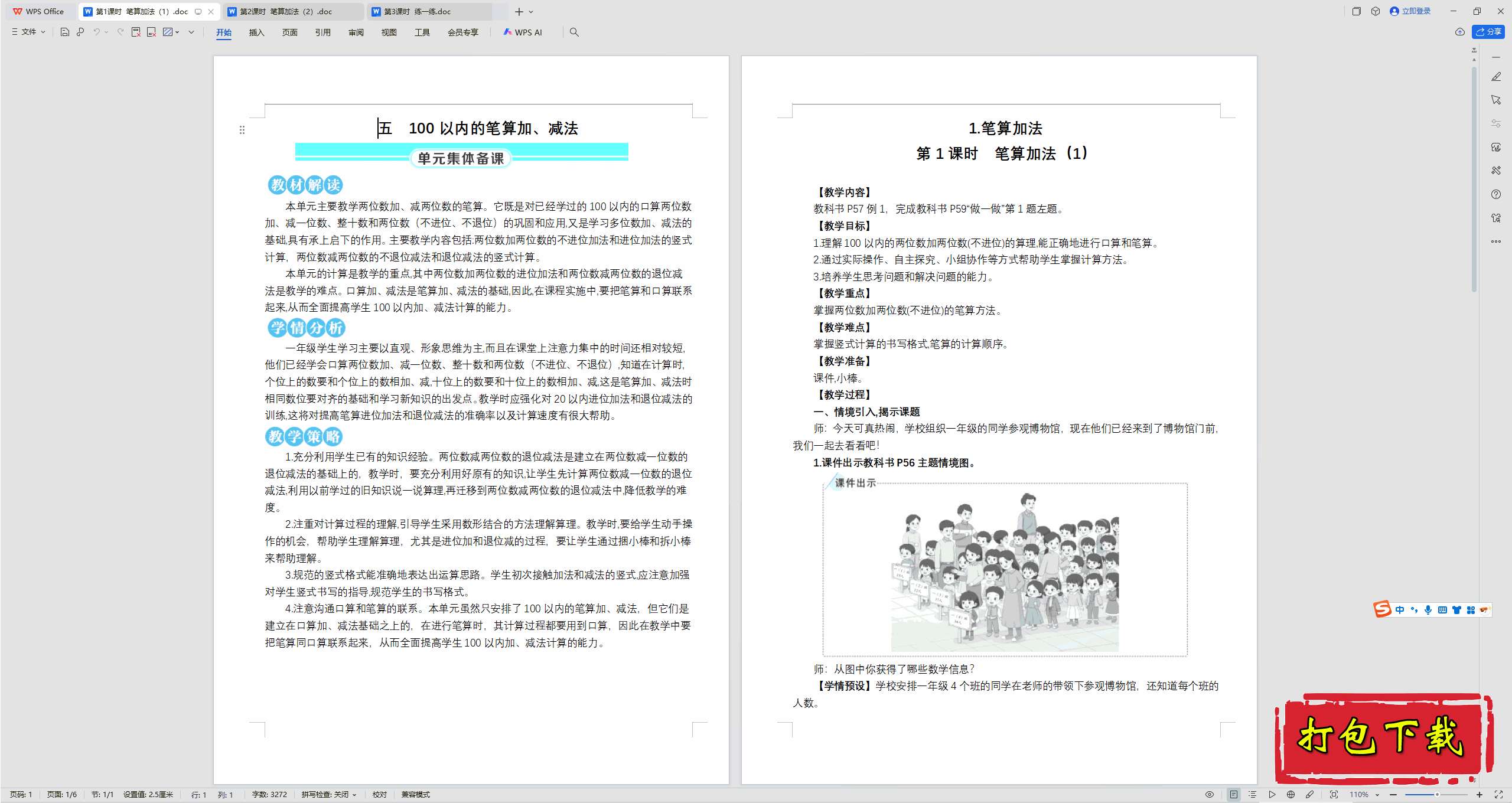Click the writing mode pen icon in status bar

1310,795
